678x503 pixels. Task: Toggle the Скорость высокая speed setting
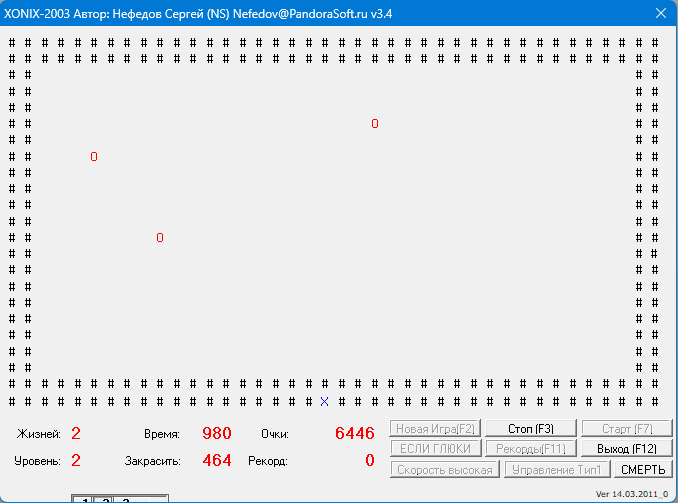[x=445, y=469]
